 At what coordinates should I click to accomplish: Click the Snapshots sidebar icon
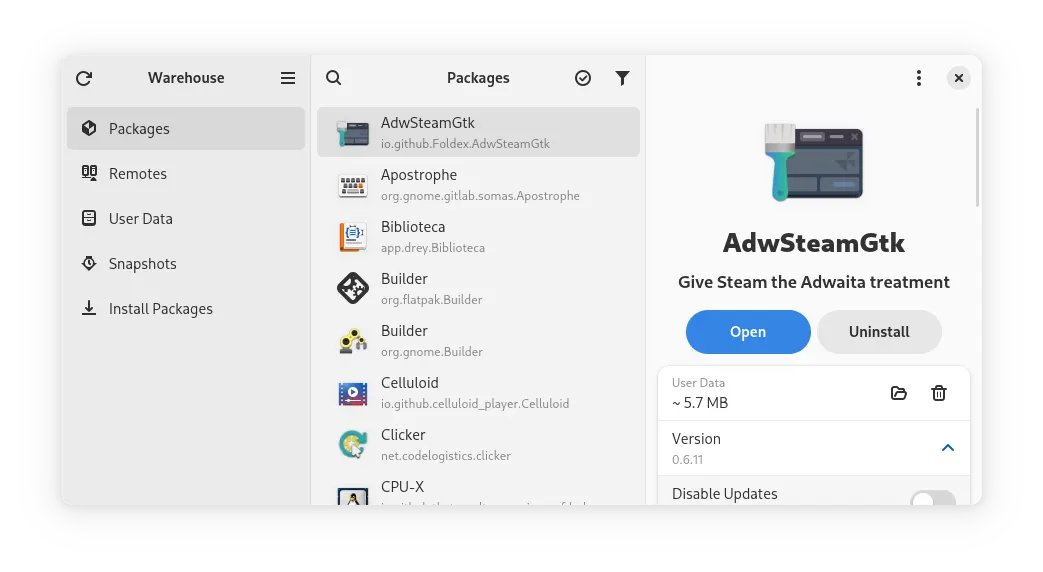coord(89,263)
